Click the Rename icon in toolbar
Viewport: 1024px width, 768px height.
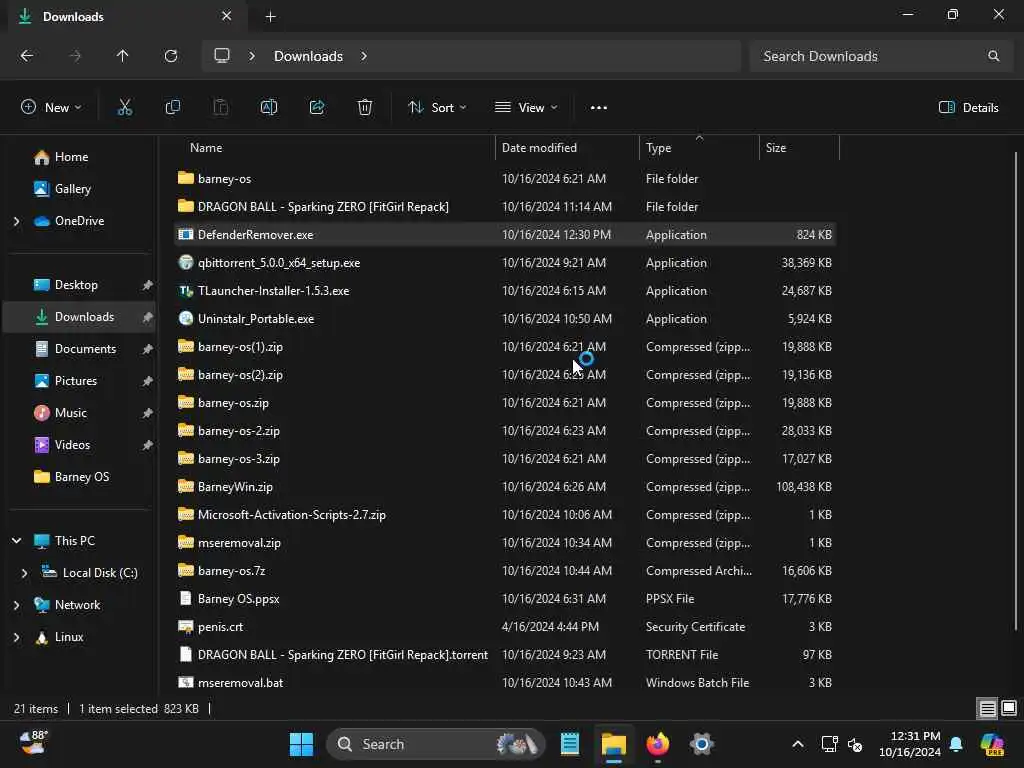pyautogui.click(x=269, y=108)
